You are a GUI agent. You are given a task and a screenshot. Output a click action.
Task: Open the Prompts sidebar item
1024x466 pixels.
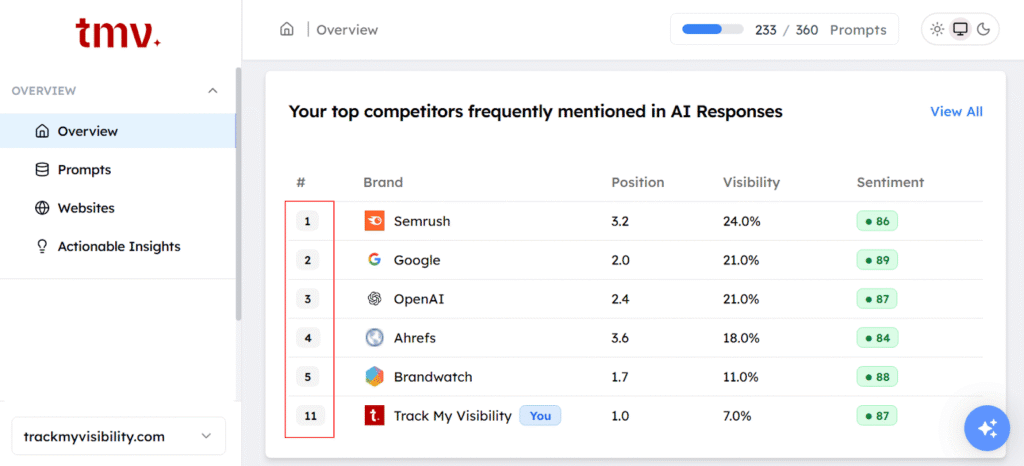118,170
